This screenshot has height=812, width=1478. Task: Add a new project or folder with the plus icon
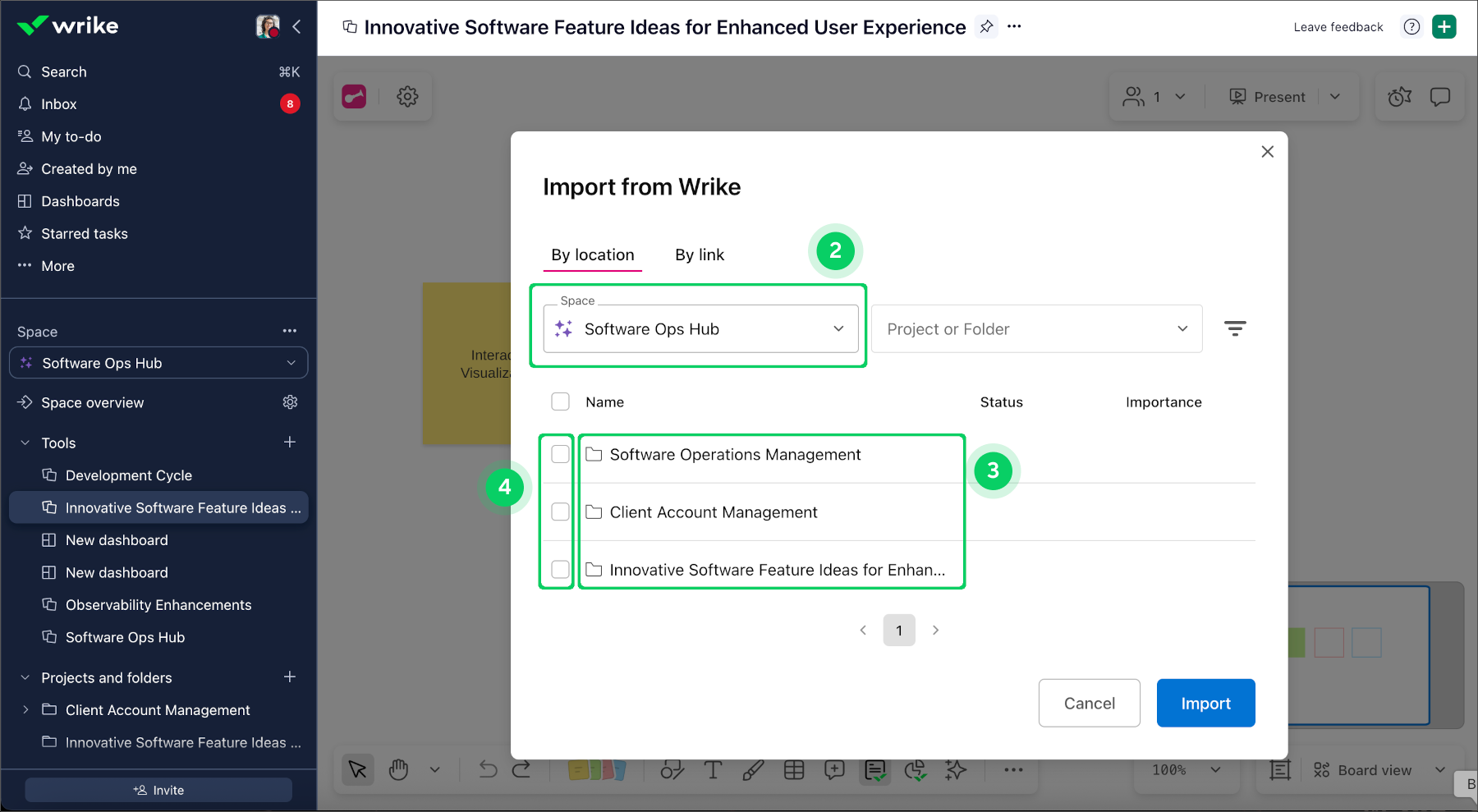(x=290, y=677)
